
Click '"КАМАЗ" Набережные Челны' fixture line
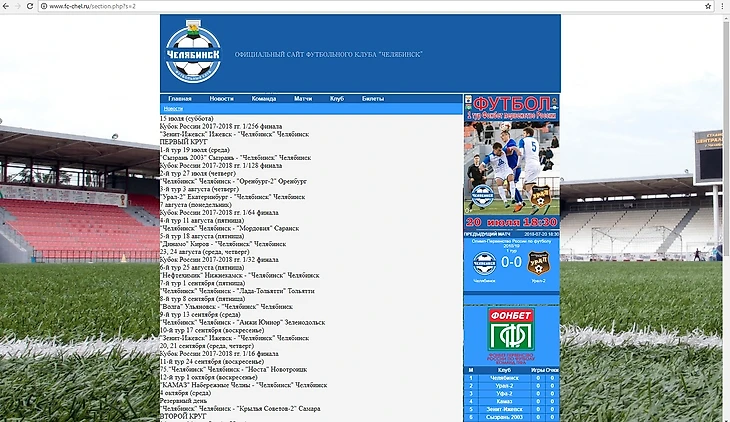243,385
